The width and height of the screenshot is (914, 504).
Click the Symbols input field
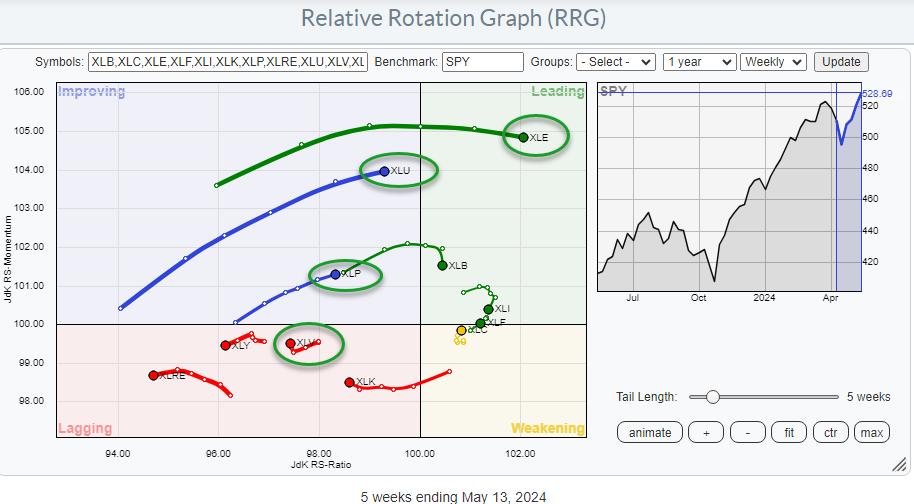tap(228, 62)
